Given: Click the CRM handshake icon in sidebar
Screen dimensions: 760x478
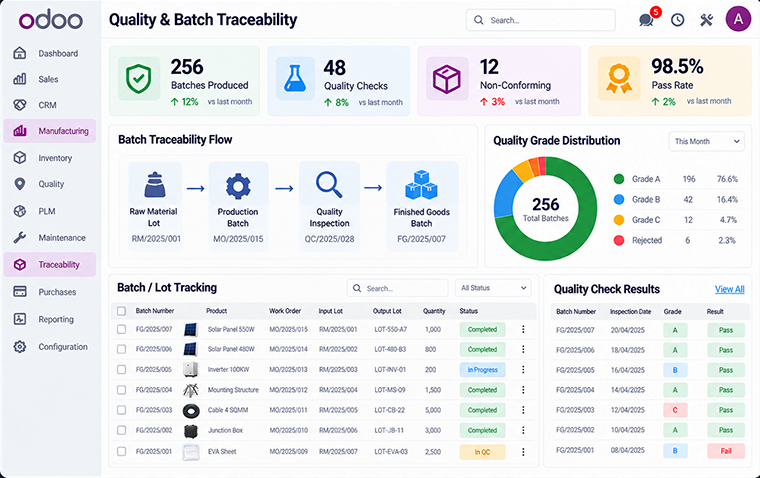Looking at the screenshot, I should click(x=19, y=105).
